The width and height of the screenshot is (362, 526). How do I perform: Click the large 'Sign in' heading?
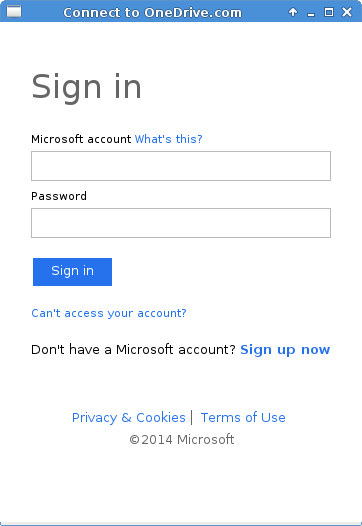87,87
